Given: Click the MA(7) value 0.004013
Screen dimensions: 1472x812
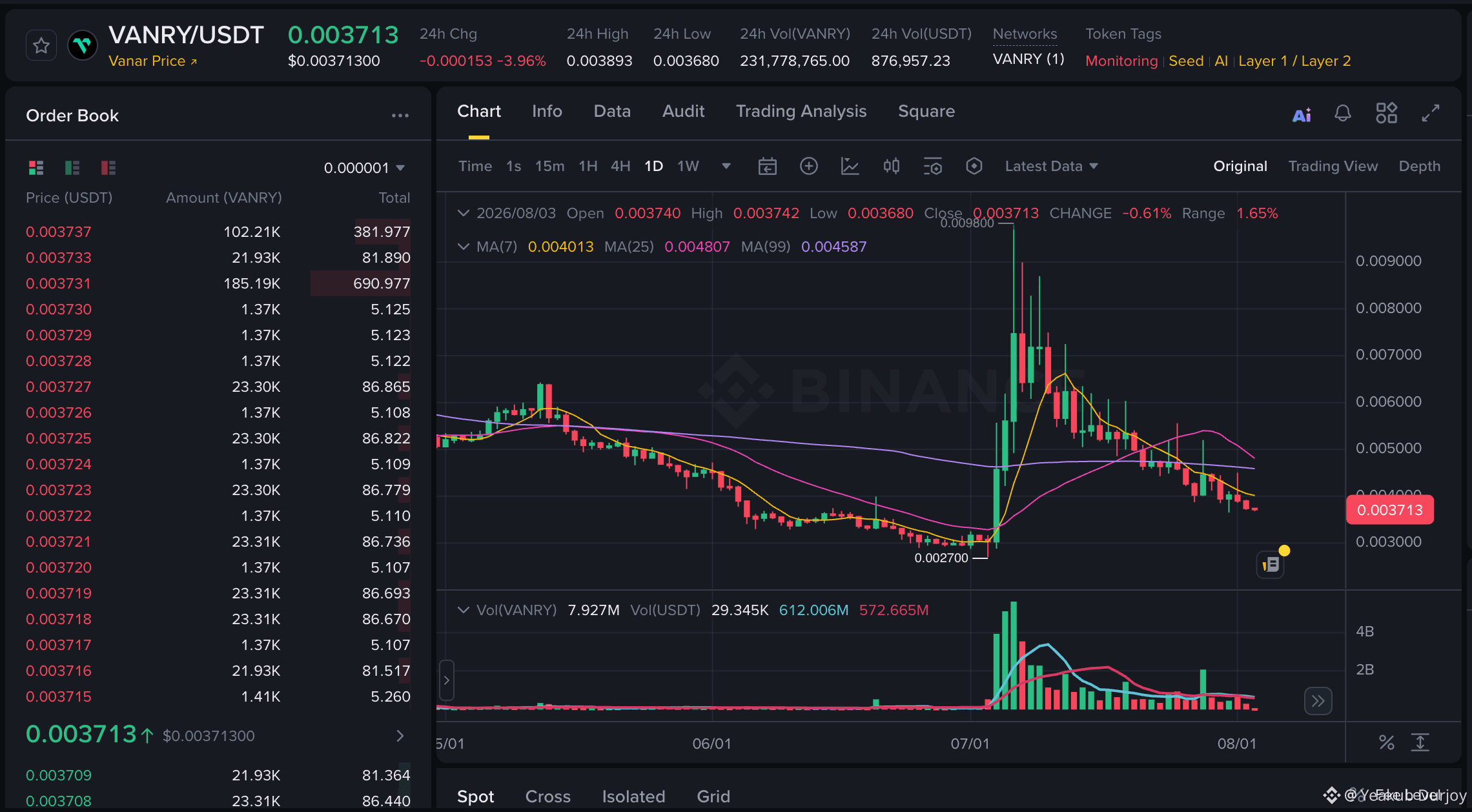Looking at the screenshot, I should (x=560, y=247).
